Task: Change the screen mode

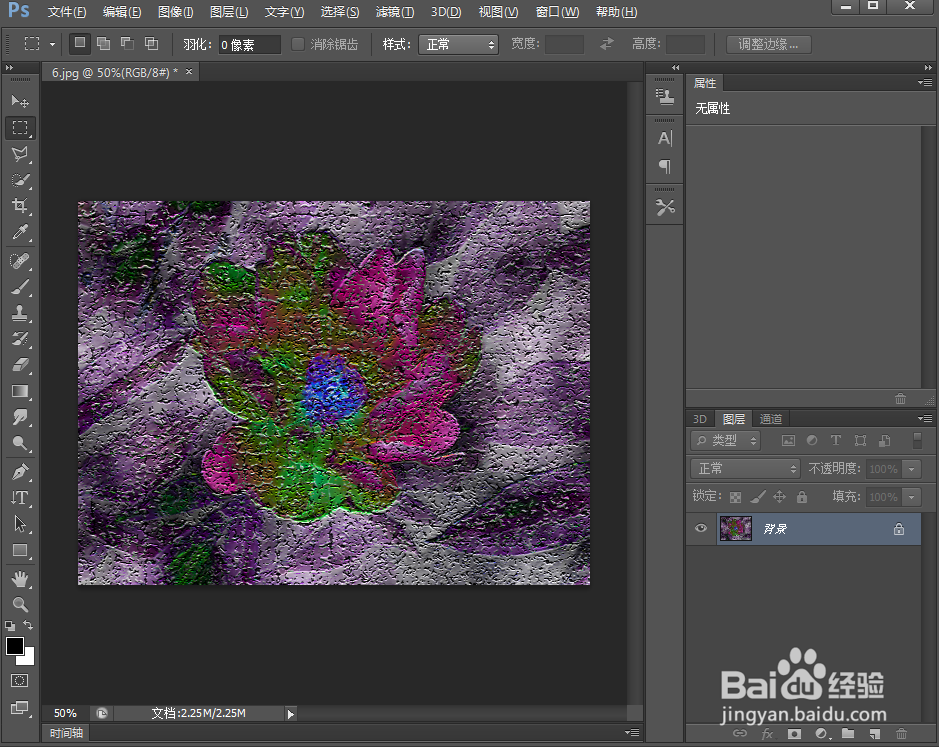Action: pos(19,707)
